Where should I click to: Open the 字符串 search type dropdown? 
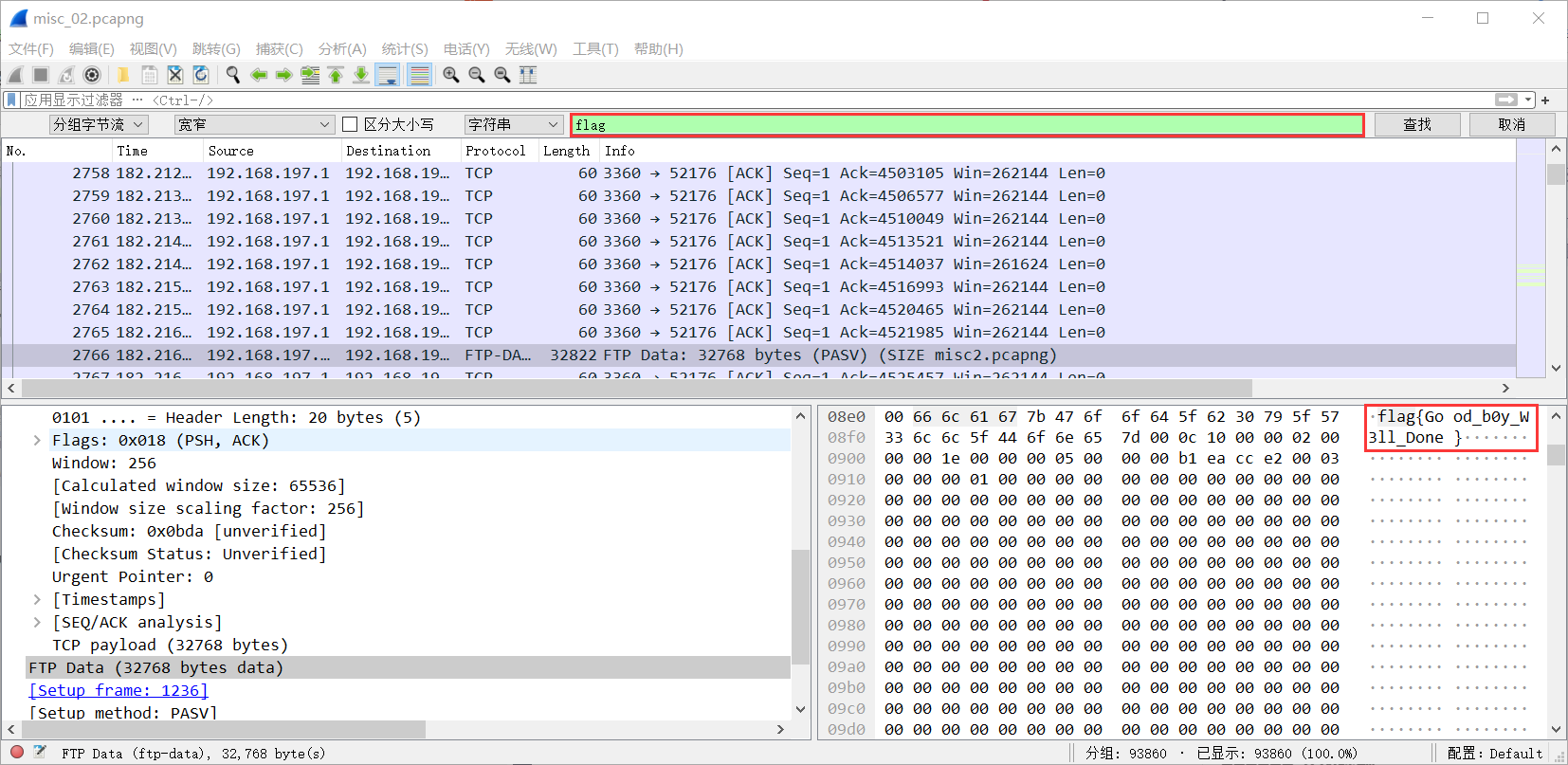click(514, 124)
